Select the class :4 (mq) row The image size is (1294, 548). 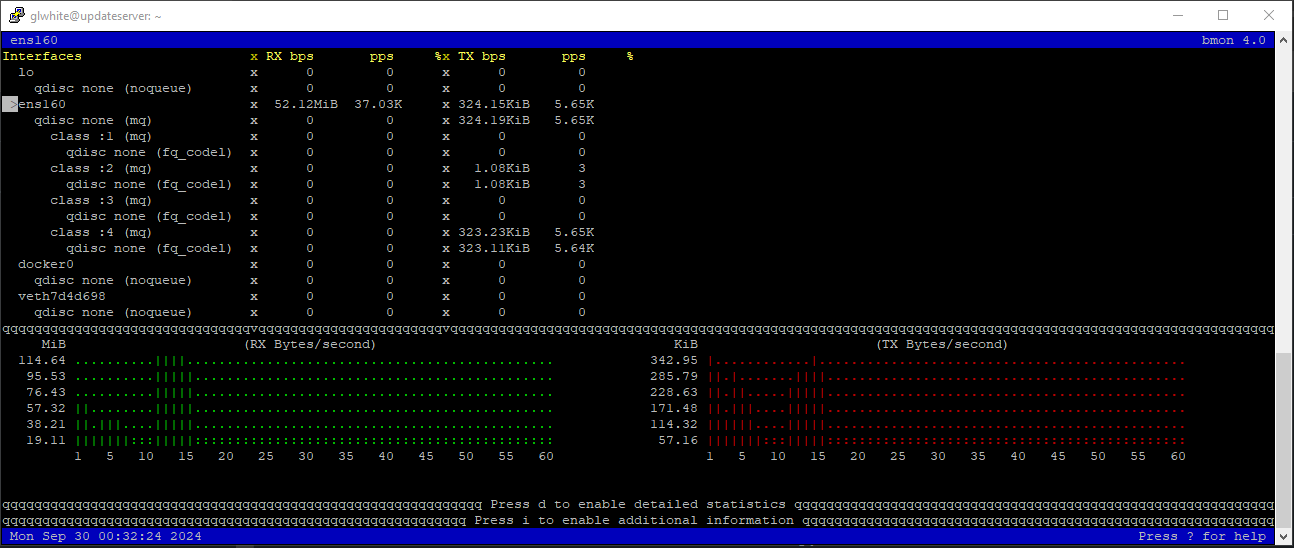point(298,232)
